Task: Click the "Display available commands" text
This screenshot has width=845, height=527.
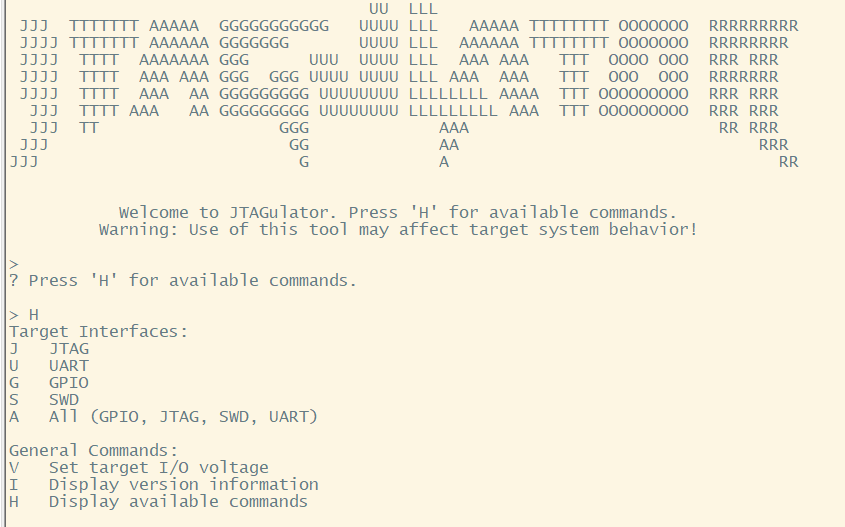Action: [178, 502]
